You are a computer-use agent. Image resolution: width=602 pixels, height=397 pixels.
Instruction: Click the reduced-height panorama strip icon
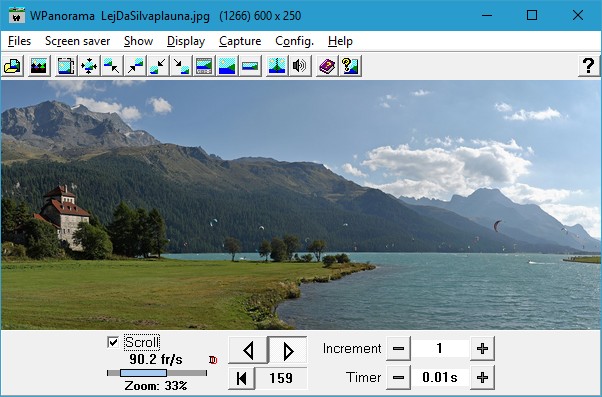tap(250, 66)
